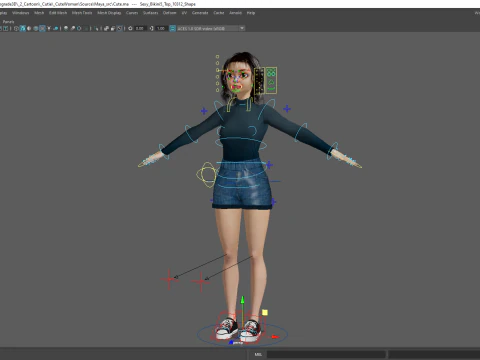
Task: Toggle smooth shade all display
Action: click(x=23, y=28)
